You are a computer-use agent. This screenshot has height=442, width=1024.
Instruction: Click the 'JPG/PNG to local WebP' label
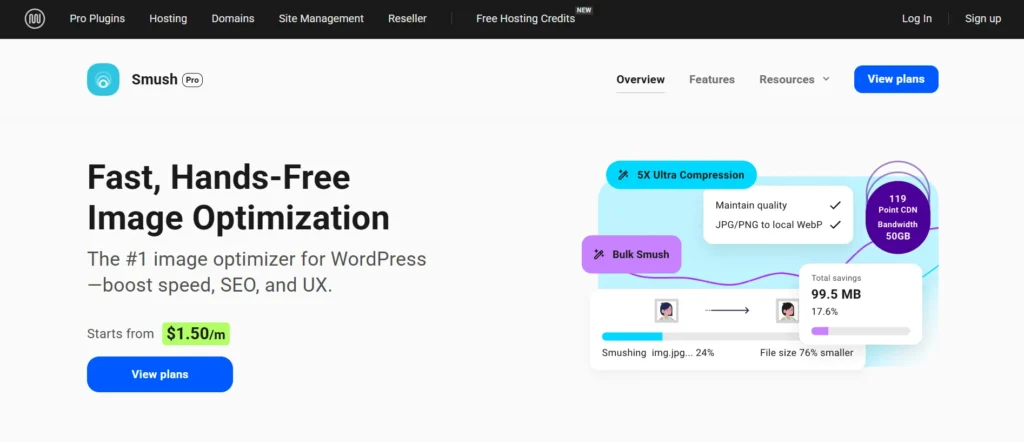[768, 225]
